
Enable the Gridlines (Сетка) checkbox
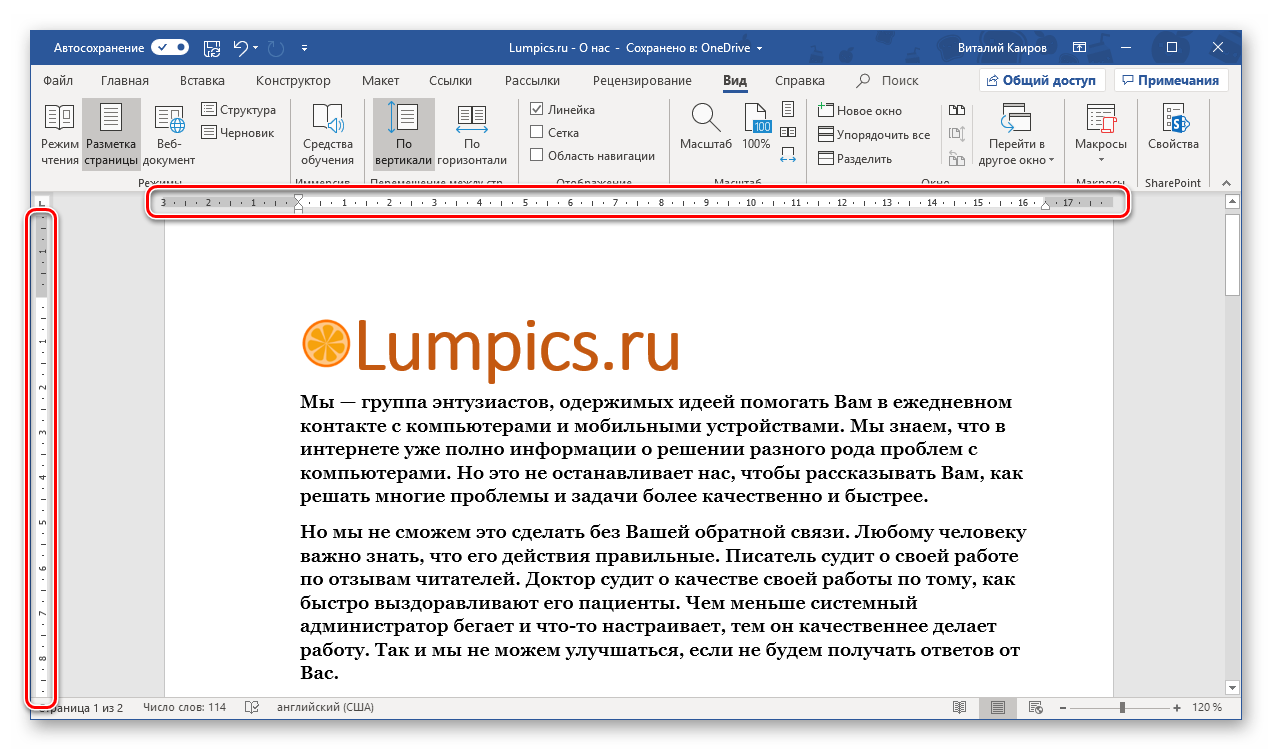click(537, 132)
